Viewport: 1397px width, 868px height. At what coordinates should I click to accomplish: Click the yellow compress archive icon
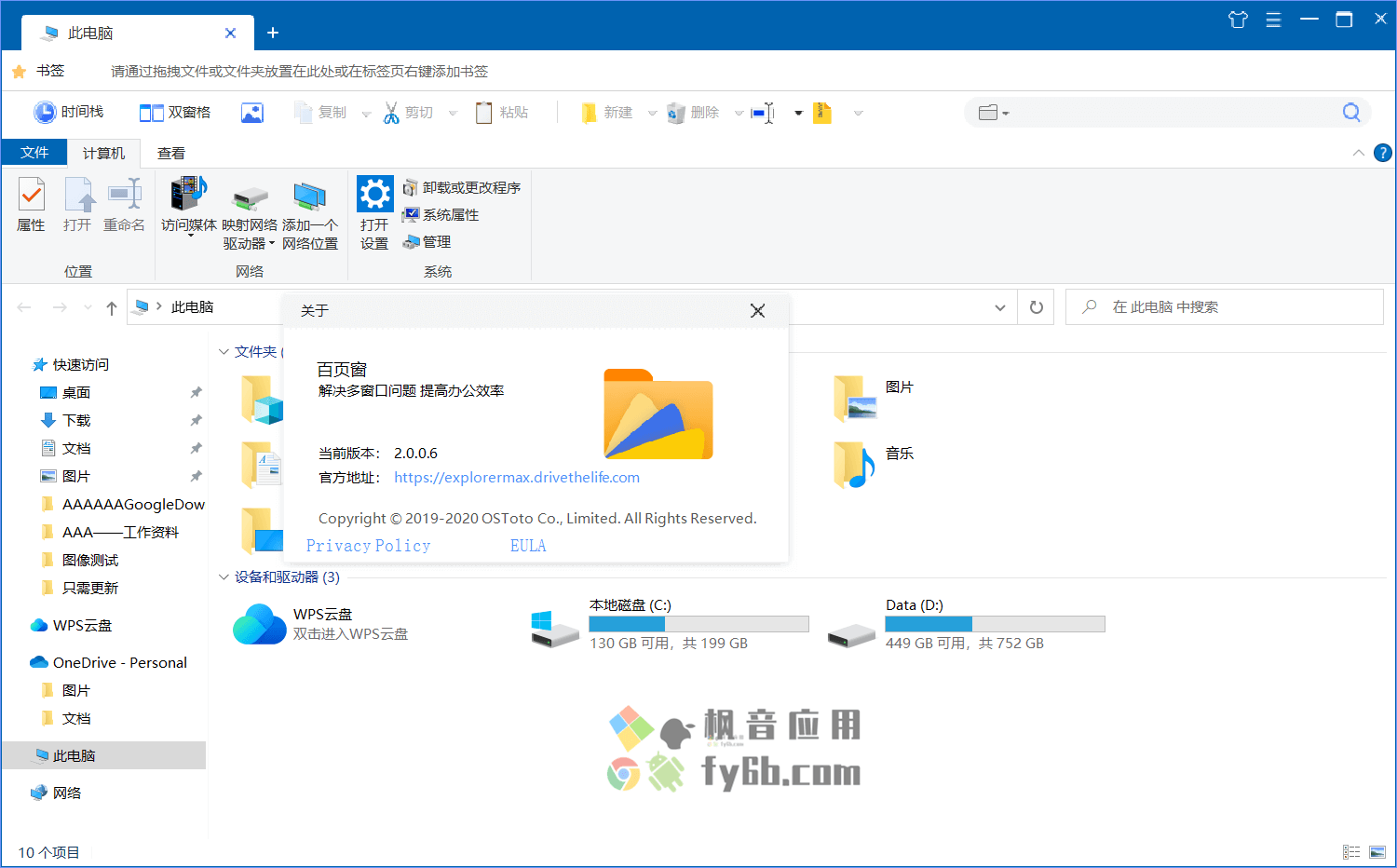822,113
